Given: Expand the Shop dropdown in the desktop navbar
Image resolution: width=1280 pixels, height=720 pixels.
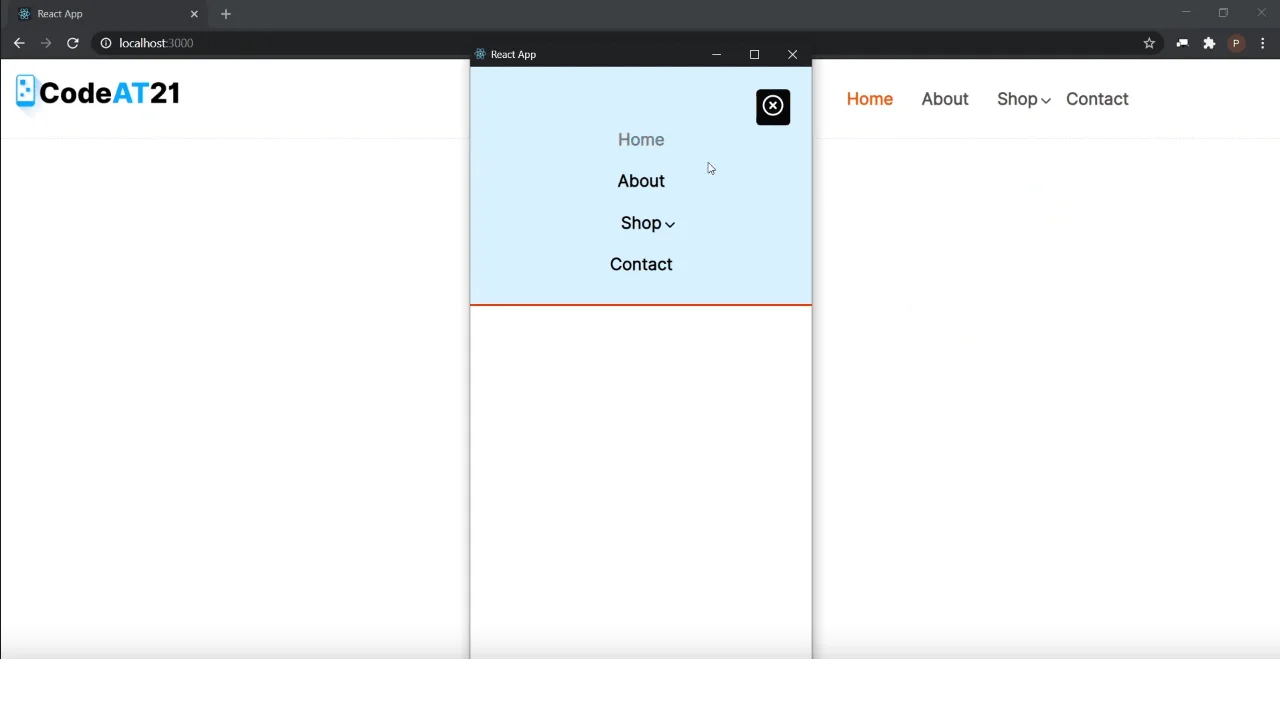Looking at the screenshot, I should tap(1023, 99).
